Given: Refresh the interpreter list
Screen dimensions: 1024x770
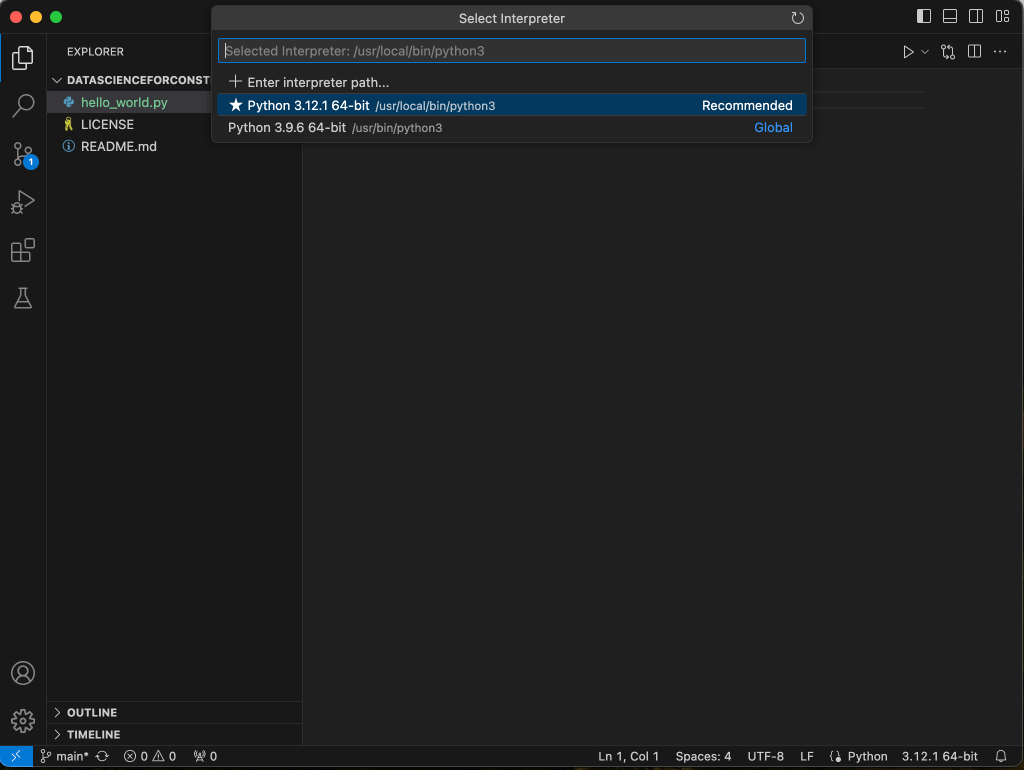Looking at the screenshot, I should 797,18.
